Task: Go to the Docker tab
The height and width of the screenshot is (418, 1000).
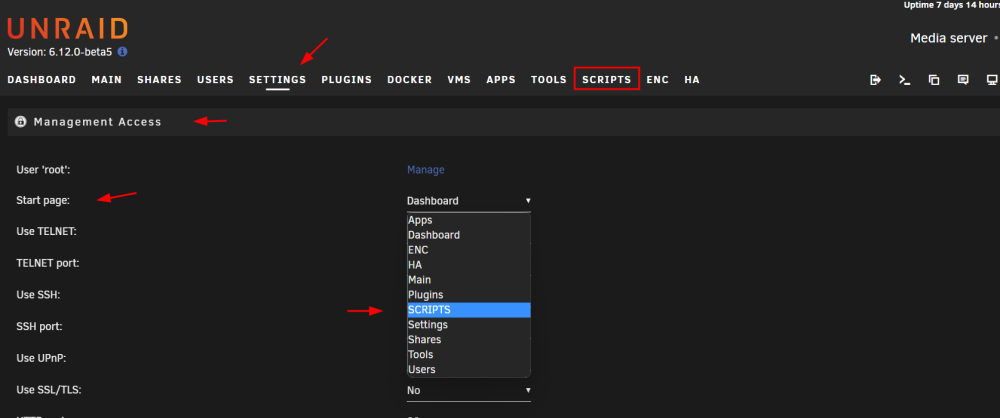Action: [x=409, y=80]
